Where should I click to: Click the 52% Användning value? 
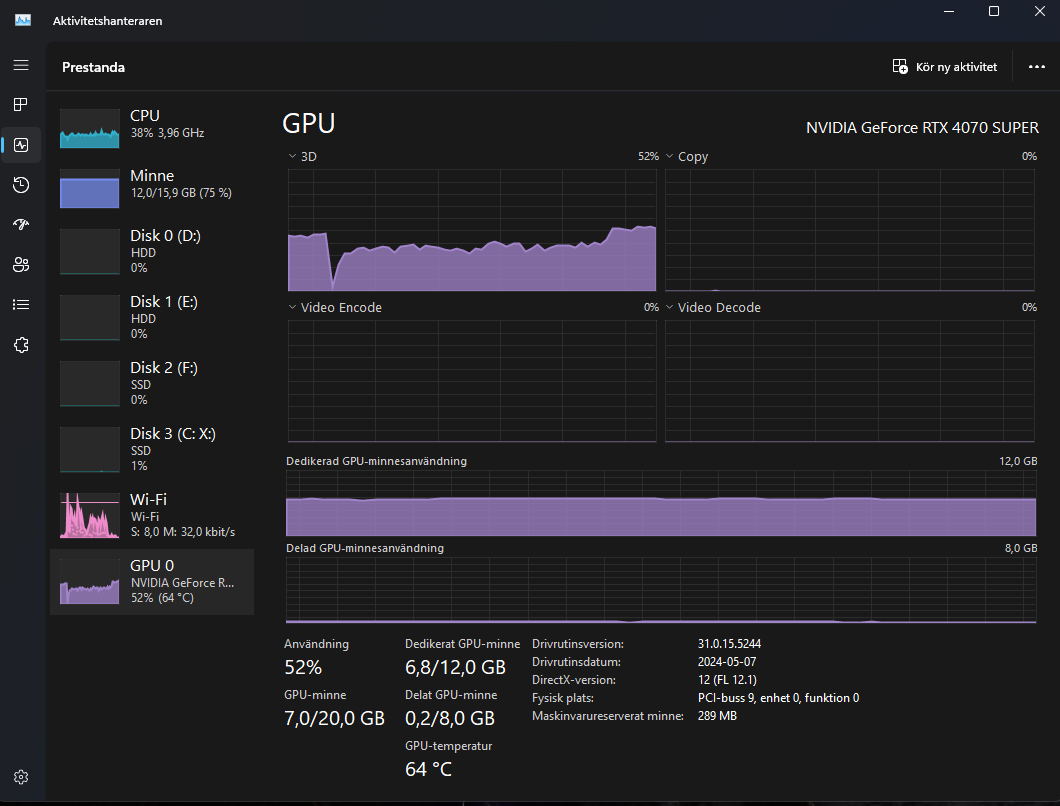303,667
